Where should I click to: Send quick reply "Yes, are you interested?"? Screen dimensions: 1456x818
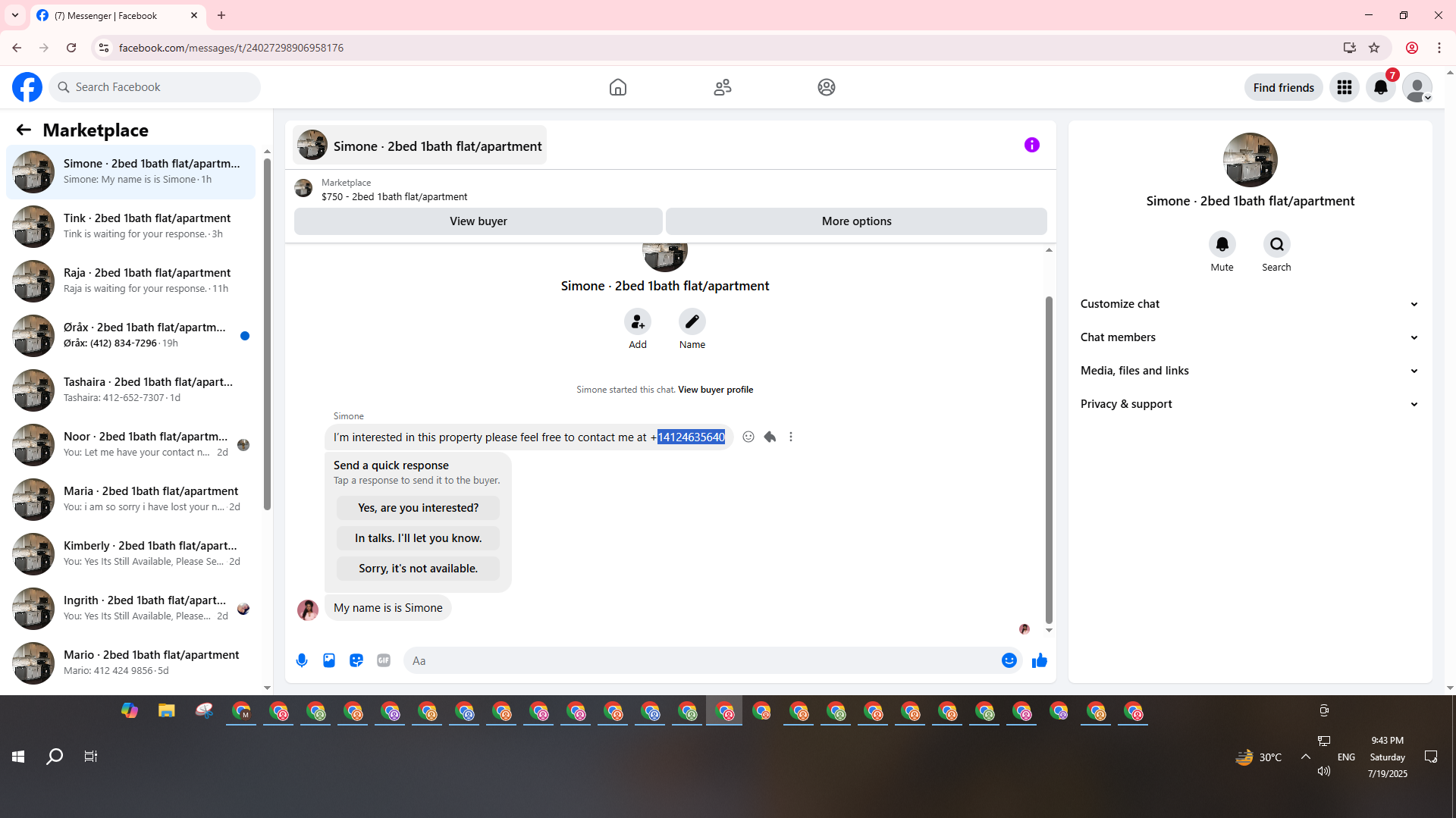click(419, 508)
